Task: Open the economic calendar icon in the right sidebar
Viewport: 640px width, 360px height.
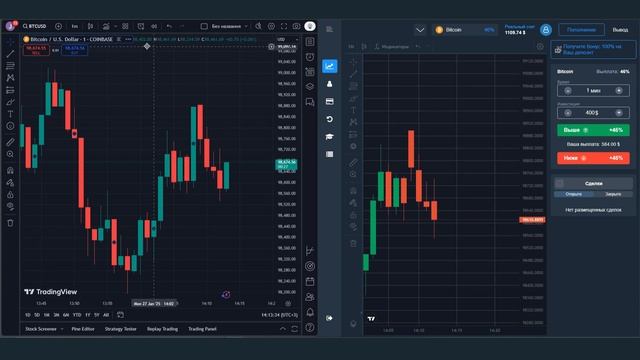Action: (x=310, y=281)
